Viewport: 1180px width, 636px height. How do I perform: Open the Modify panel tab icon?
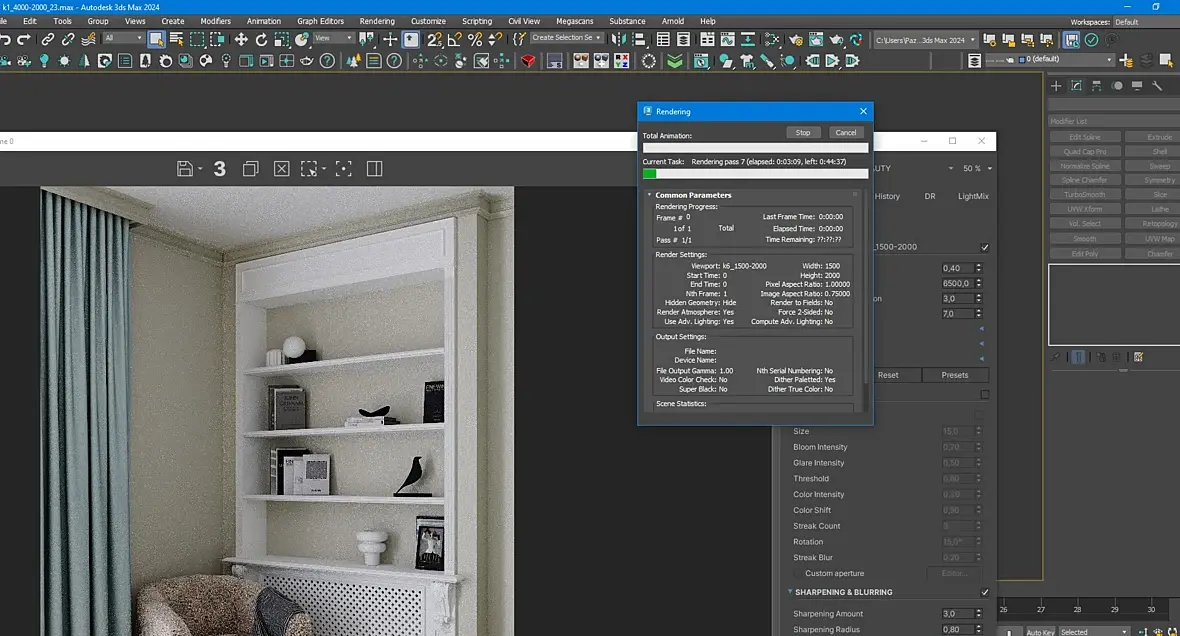tap(1077, 86)
